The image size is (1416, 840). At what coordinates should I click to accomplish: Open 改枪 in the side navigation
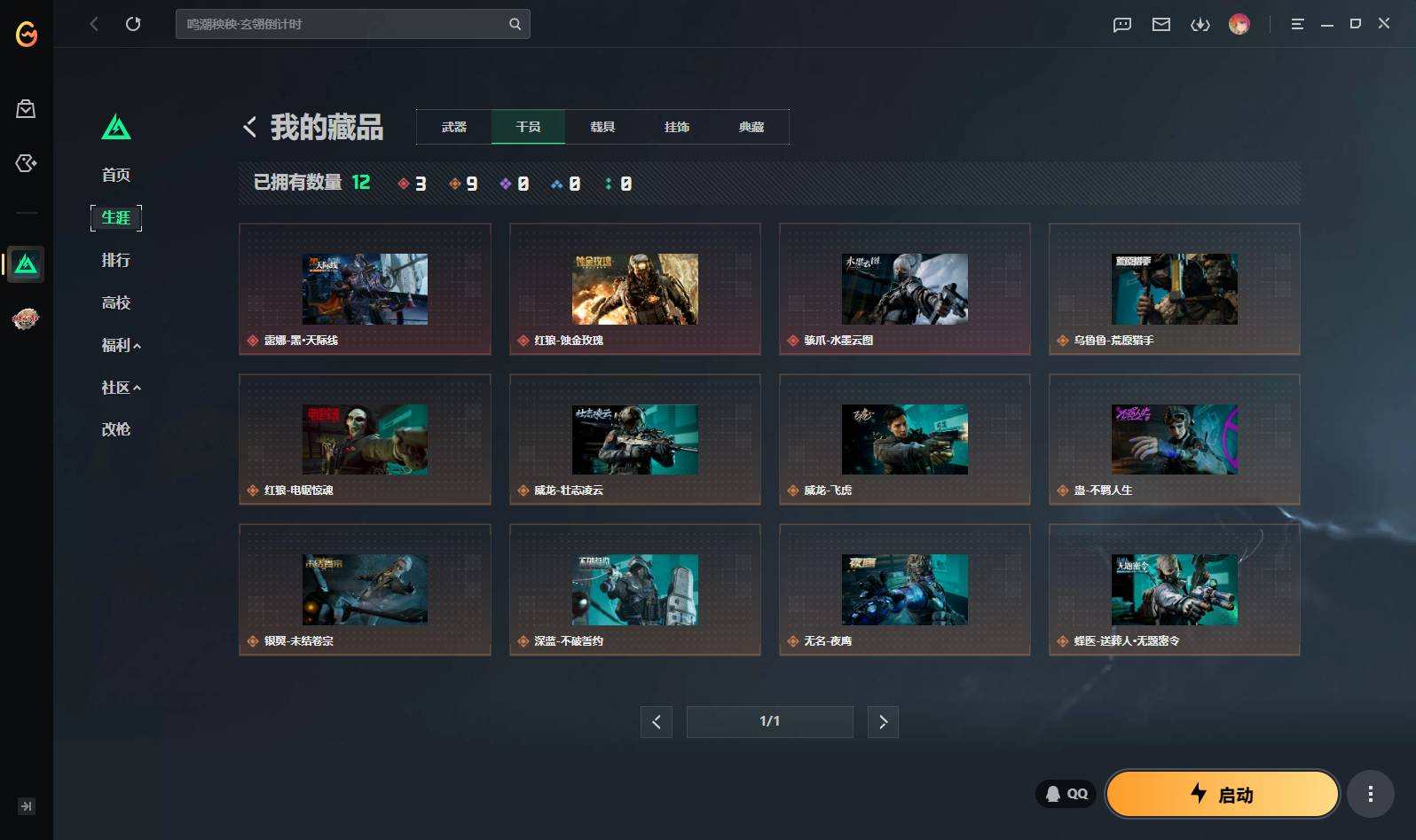(116, 429)
